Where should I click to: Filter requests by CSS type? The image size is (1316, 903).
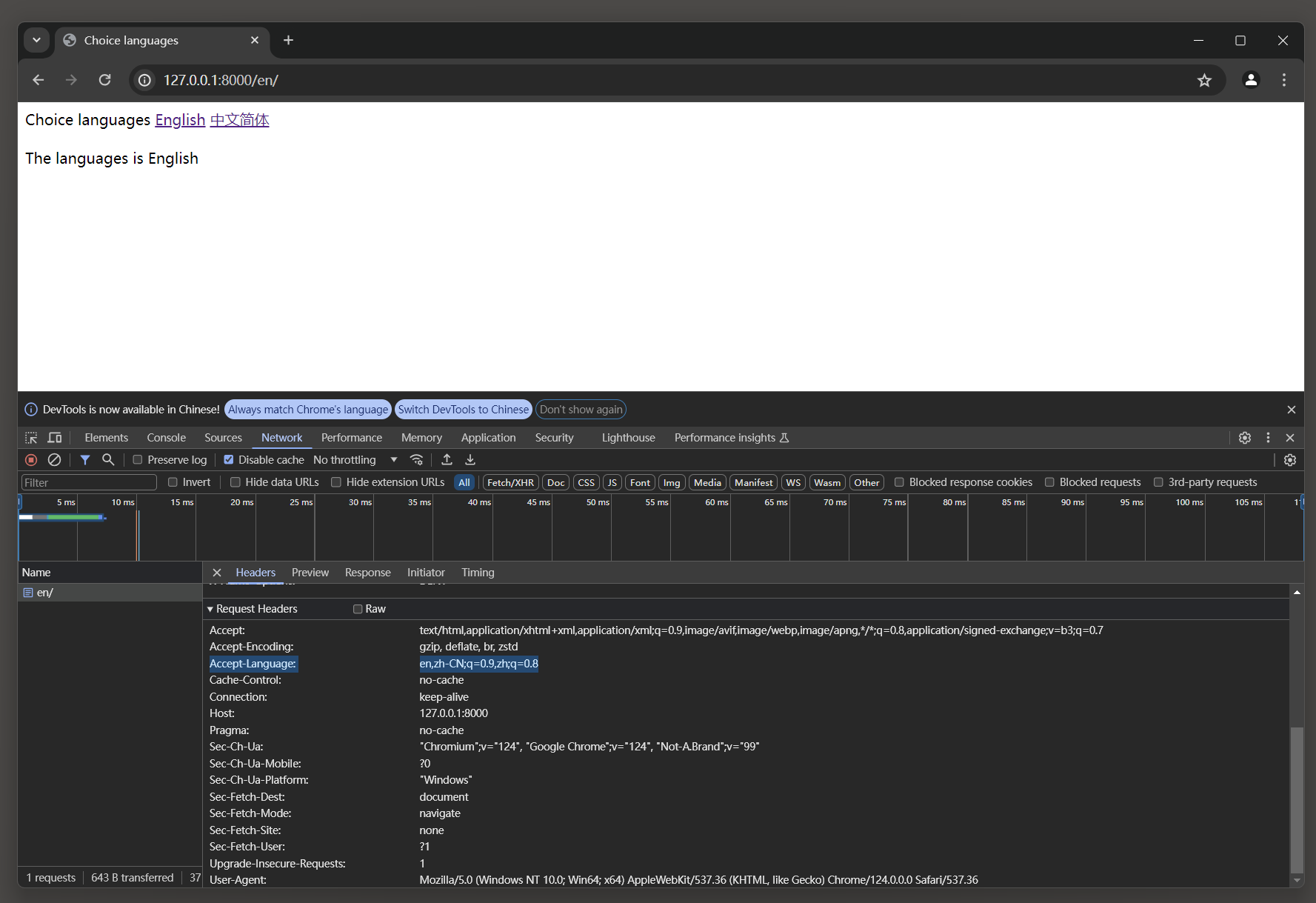(586, 482)
